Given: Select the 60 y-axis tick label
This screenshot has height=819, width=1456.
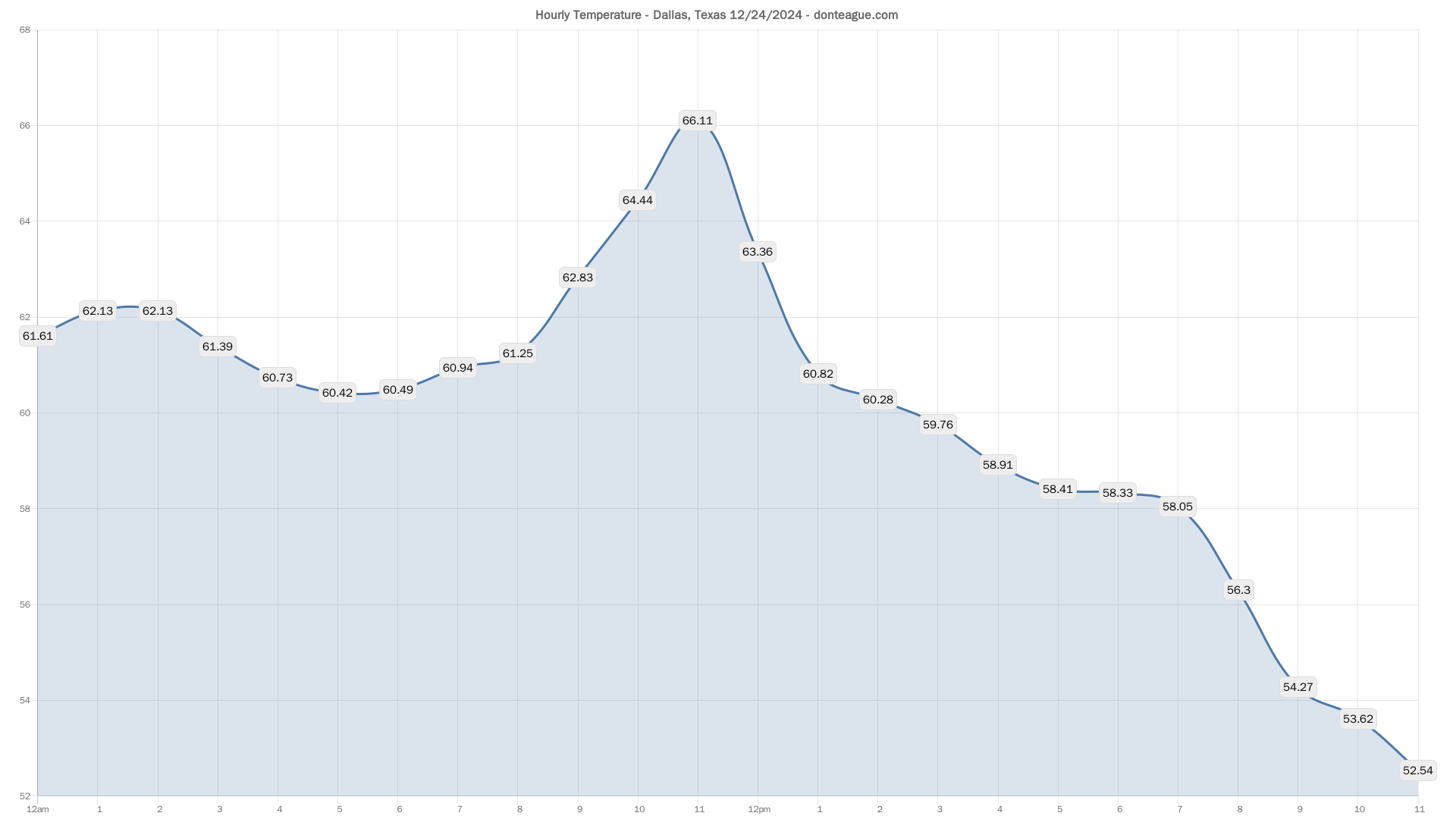Looking at the screenshot, I should point(25,413).
